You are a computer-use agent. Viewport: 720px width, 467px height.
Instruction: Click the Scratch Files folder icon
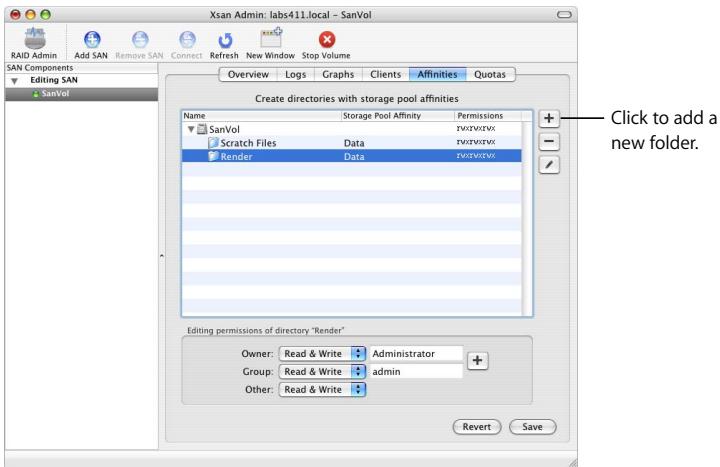tap(214, 143)
